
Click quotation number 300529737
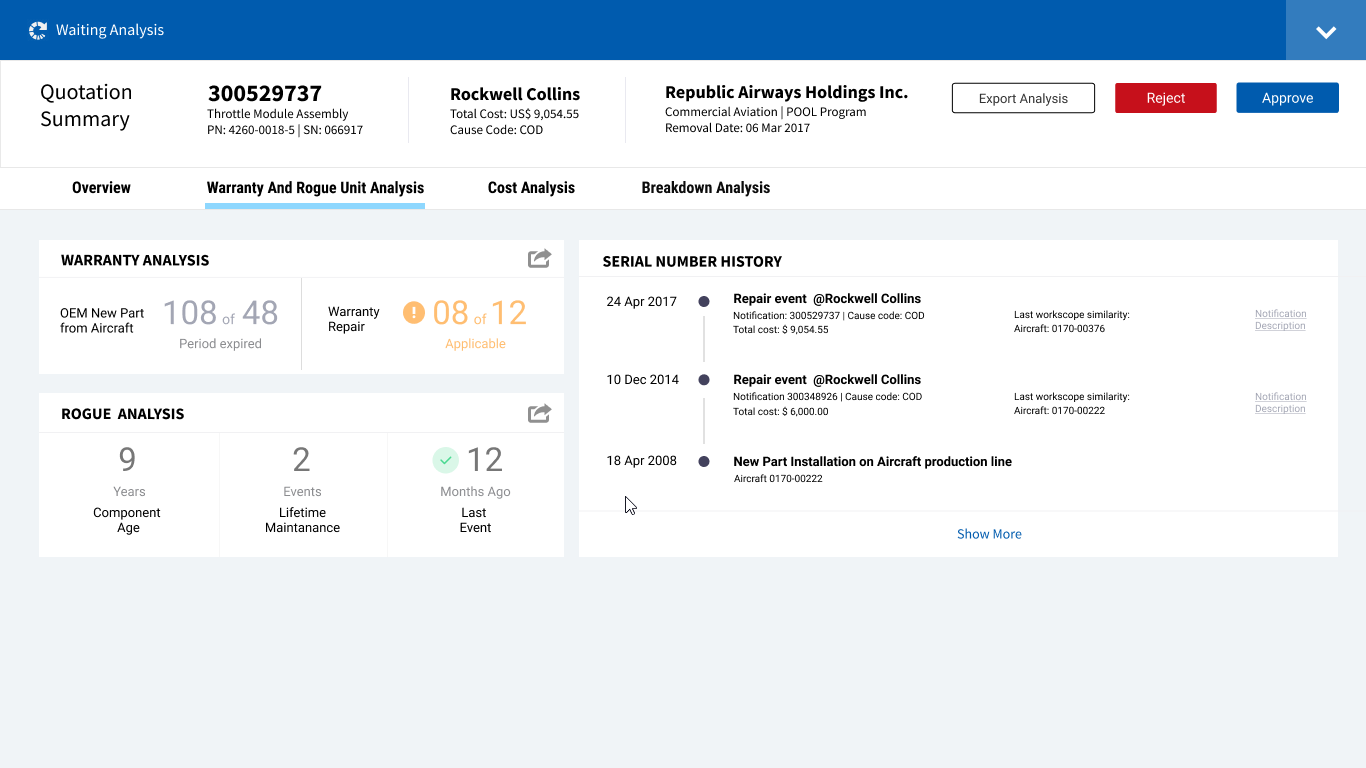pyautogui.click(x=265, y=94)
